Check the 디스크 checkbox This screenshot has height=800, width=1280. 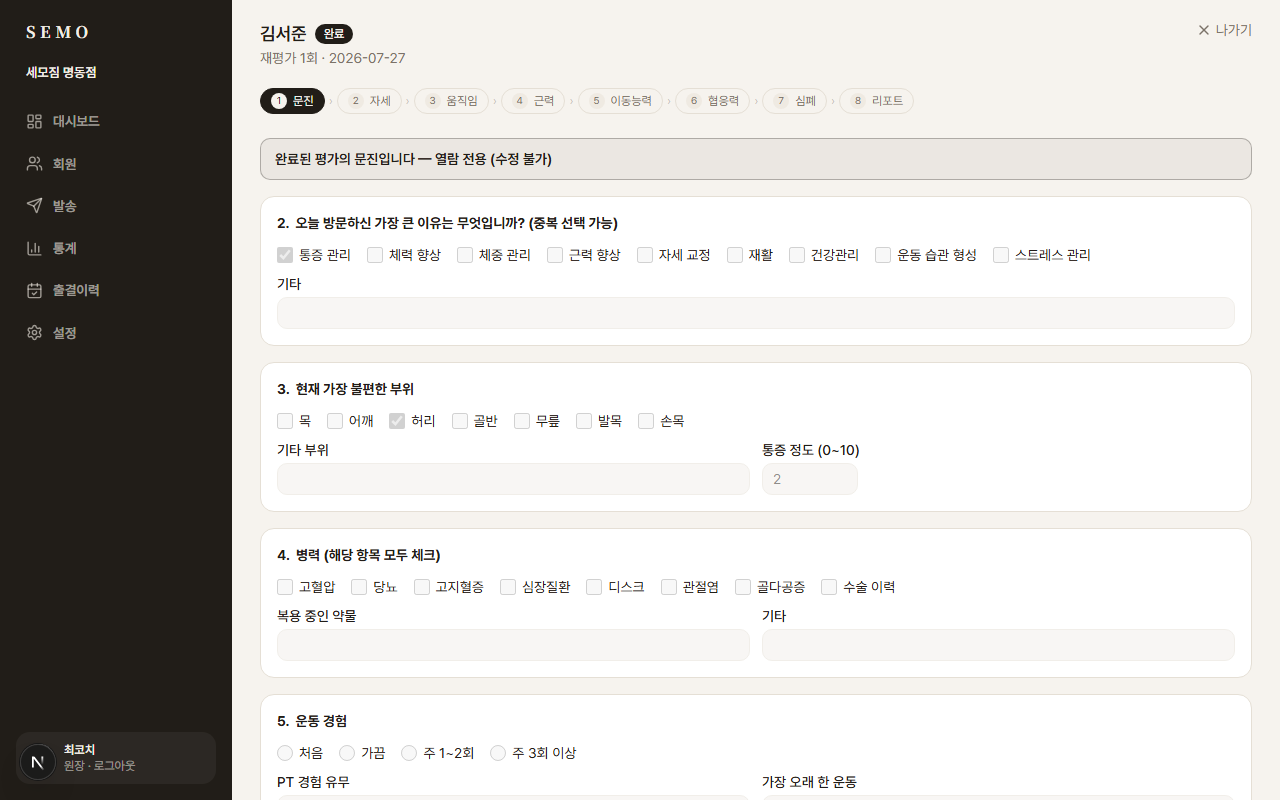(x=594, y=587)
